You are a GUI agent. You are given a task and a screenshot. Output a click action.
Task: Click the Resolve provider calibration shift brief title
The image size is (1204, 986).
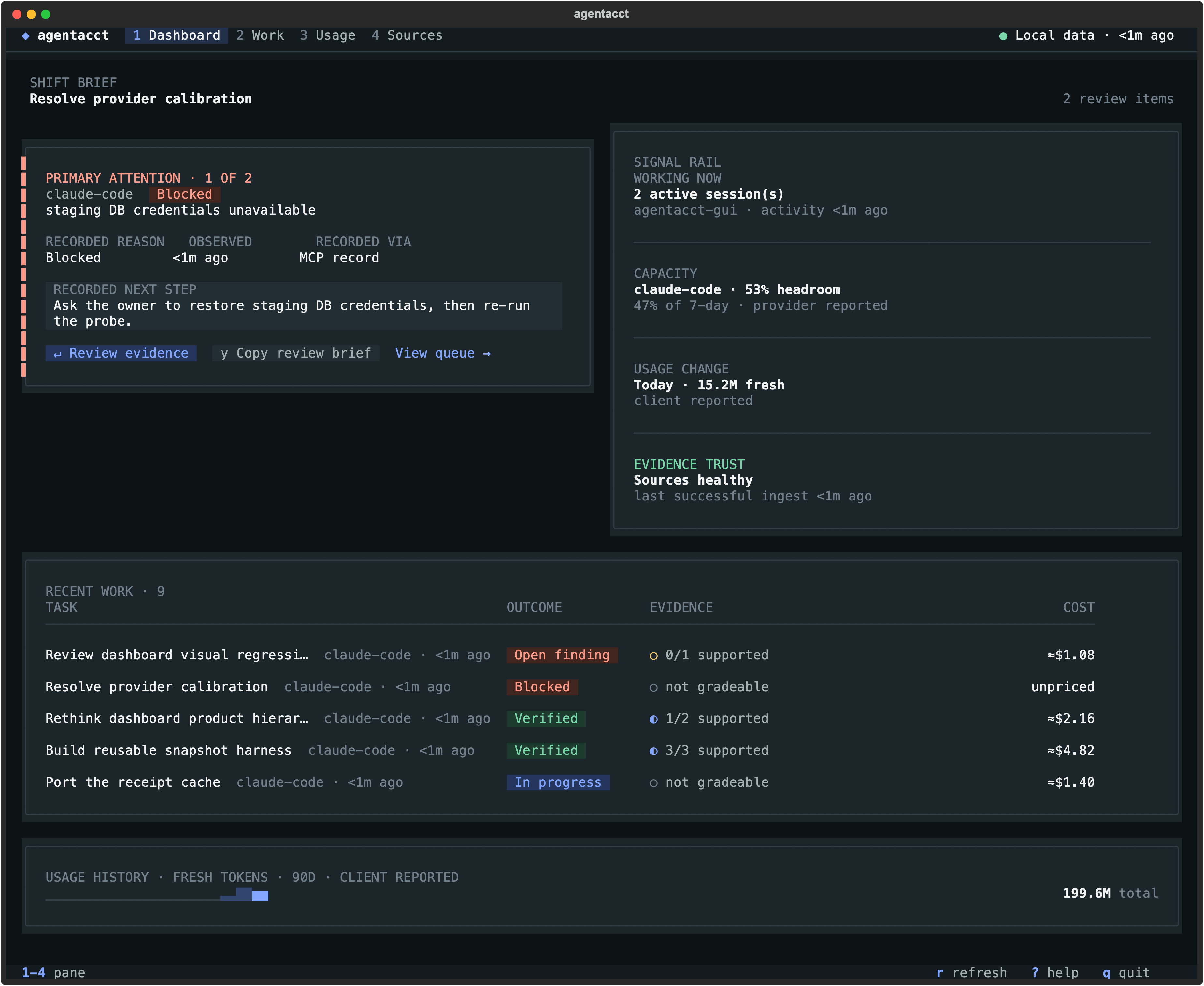tap(140, 99)
